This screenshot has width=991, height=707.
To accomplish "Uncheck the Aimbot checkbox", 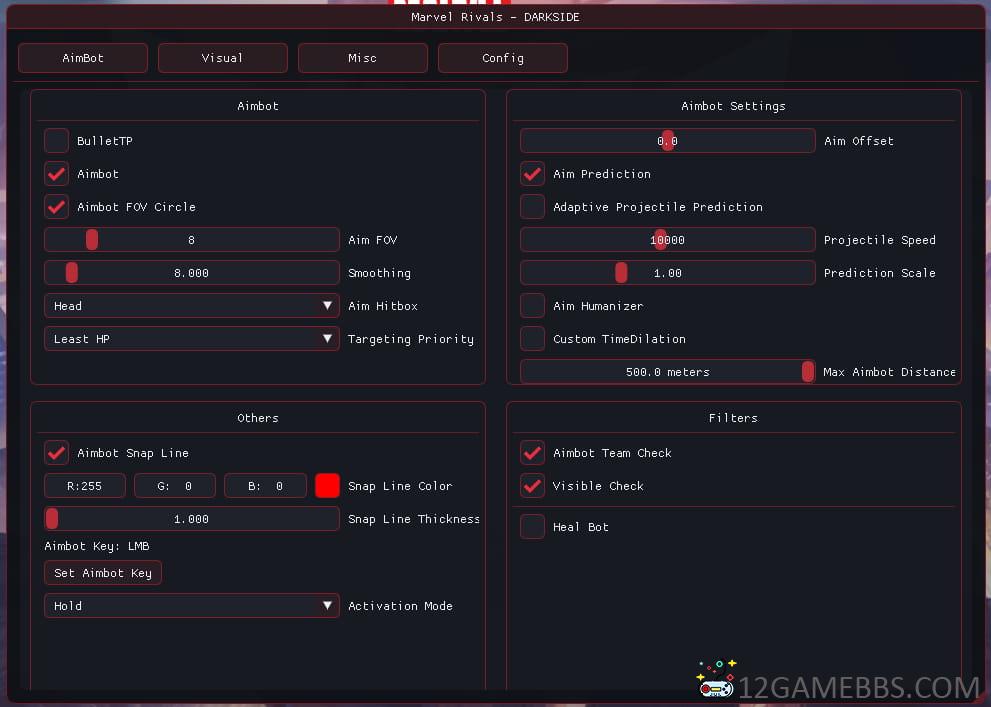I will 56,174.
